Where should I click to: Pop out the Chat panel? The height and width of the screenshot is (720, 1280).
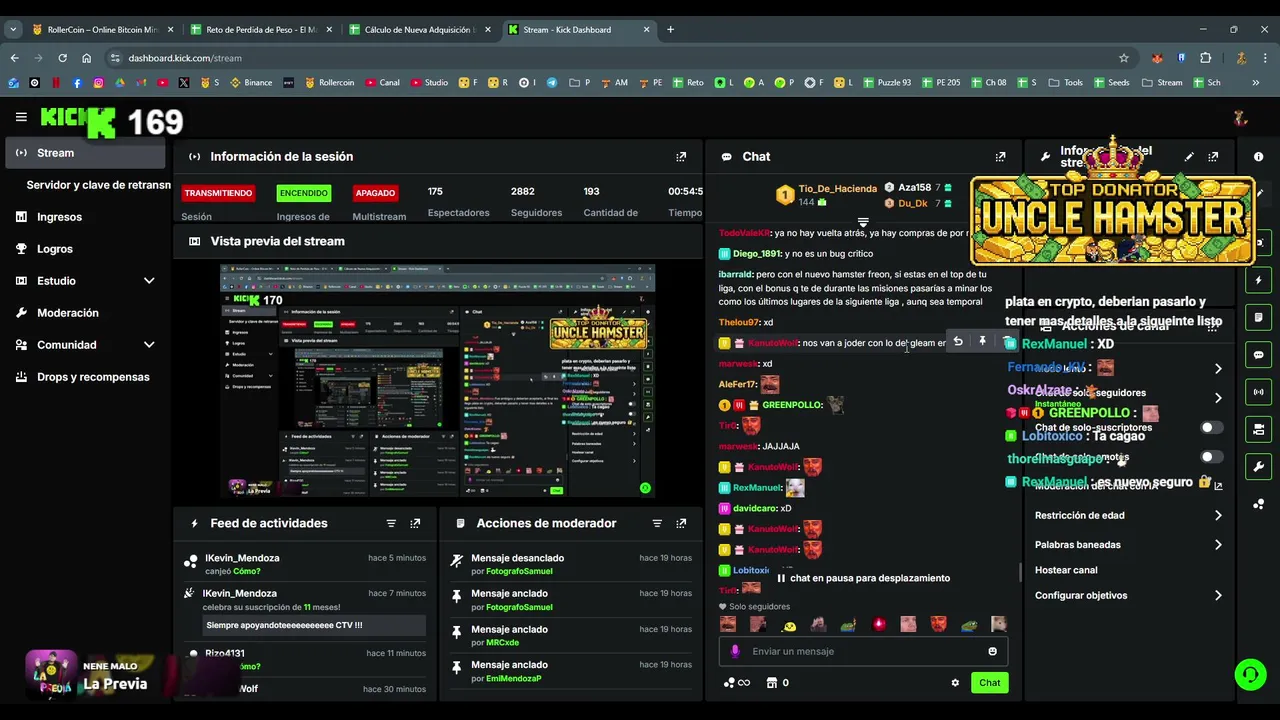(x=1000, y=157)
